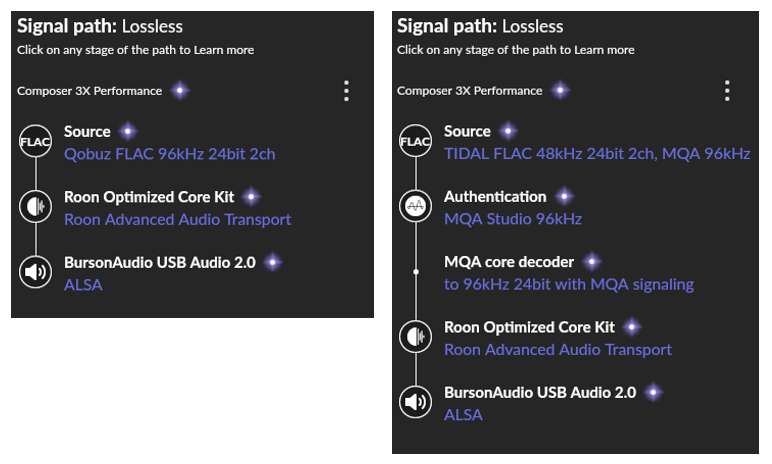Click the MQA core decoder node dot on path line
The height and width of the screenshot is (464, 772).
coord(416,272)
